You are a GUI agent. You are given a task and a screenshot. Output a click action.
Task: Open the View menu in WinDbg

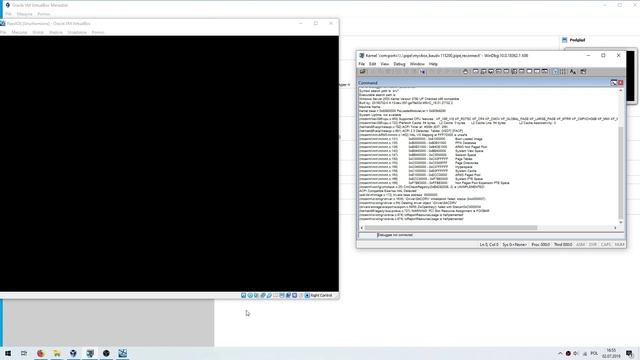coord(384,64)
